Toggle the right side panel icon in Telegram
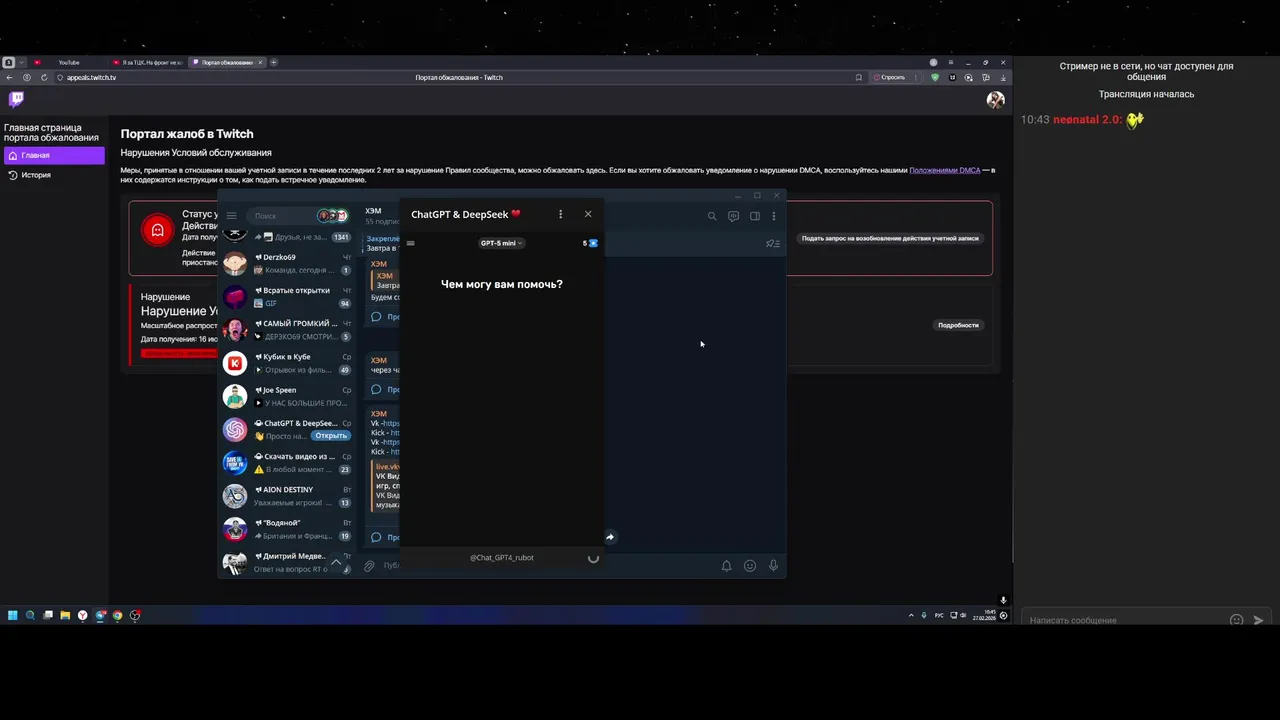Viewport: 1280px width, 720px height. pyautogui.click(x=755, y=216)
